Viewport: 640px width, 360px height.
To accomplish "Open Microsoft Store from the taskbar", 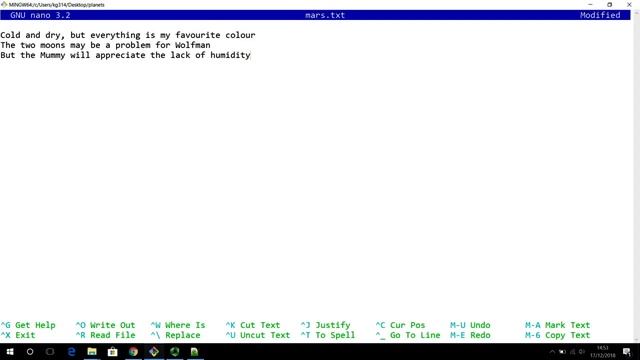I will 113,351.
